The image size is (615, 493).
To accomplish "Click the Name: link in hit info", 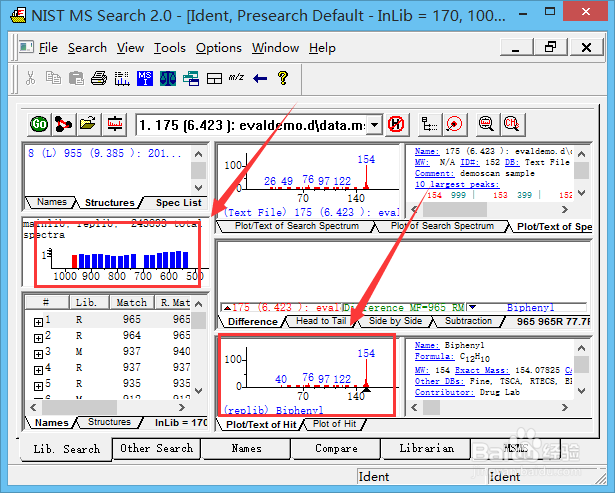I will tap(427, 345).
